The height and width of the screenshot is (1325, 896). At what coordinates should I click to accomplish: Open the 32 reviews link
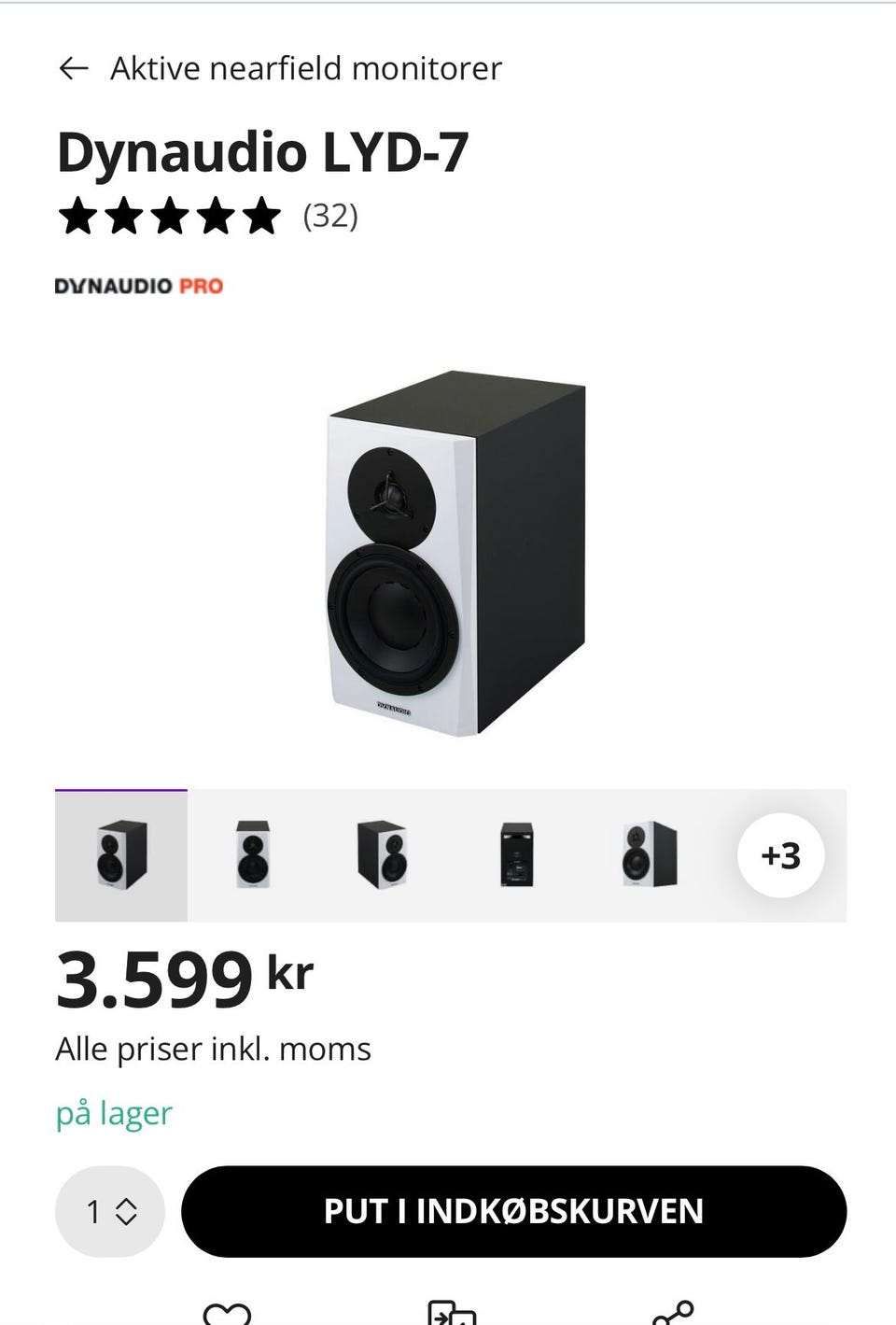tap(330, 216)
